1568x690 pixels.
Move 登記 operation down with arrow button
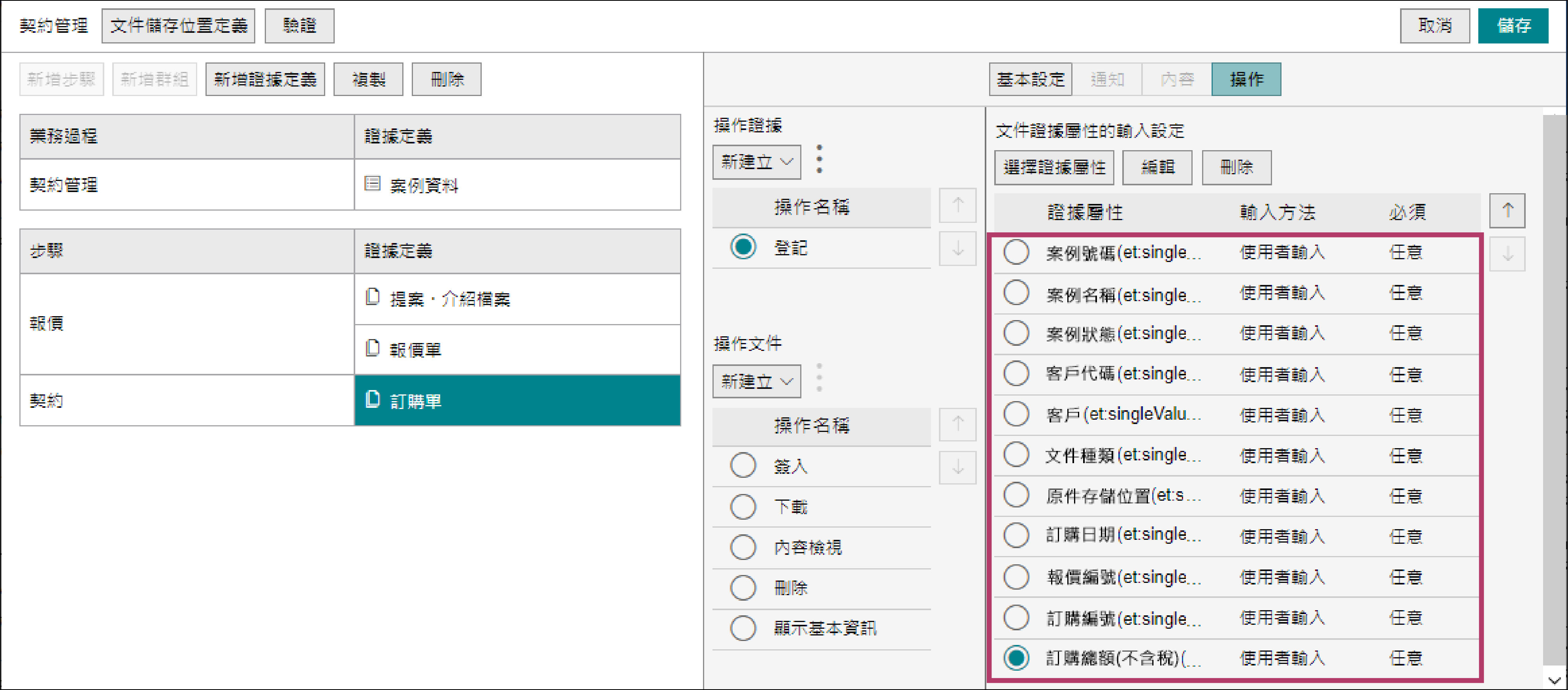click(957, 249)
